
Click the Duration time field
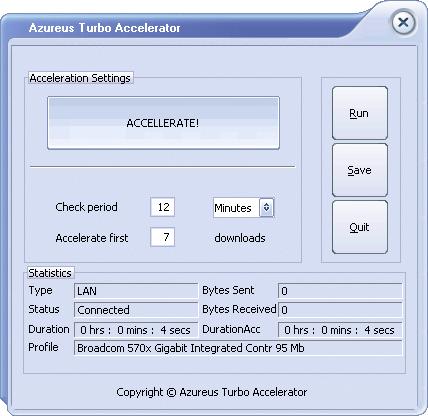[136, 330]
